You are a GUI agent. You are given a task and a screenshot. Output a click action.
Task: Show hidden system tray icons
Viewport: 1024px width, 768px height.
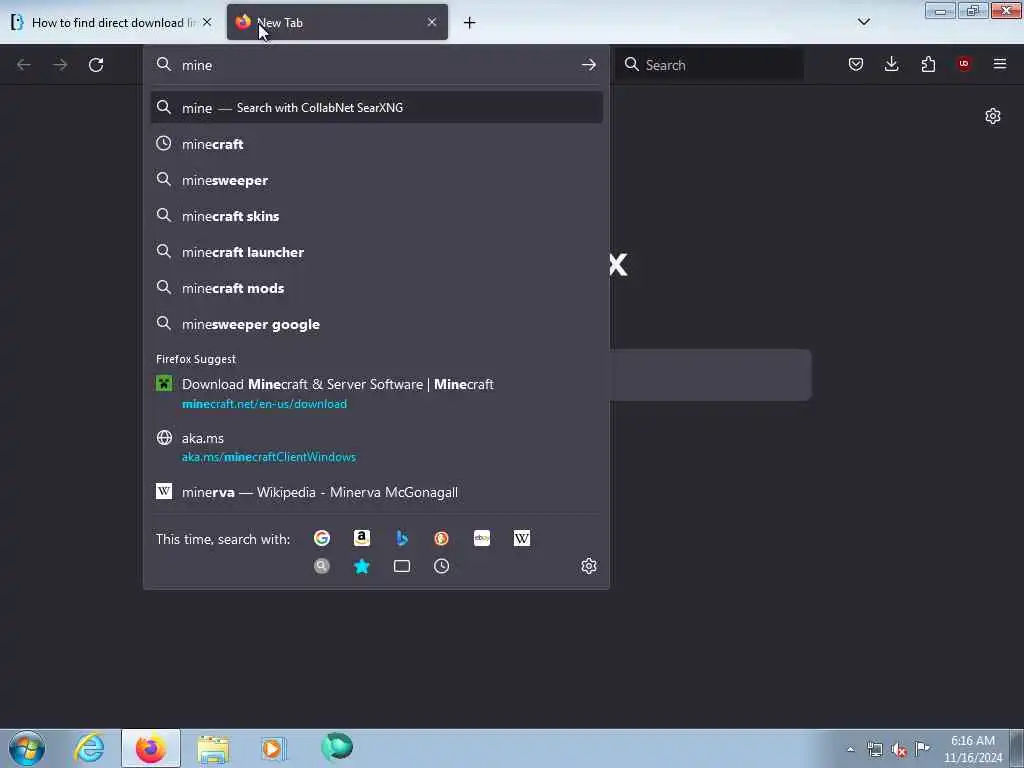point(850,750)
